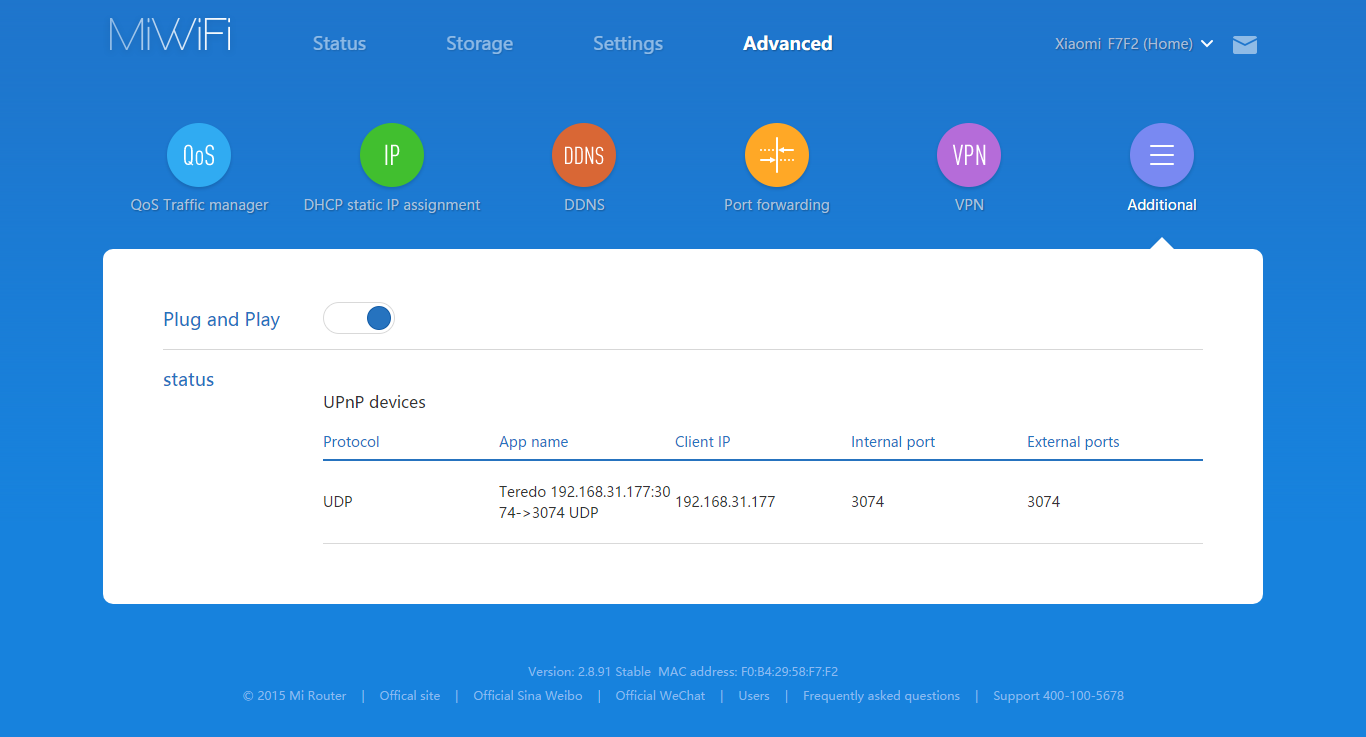The image size is (1366, 737).
Task: Open the green DHCP static IP icon
Action: (x=392, y=155)
